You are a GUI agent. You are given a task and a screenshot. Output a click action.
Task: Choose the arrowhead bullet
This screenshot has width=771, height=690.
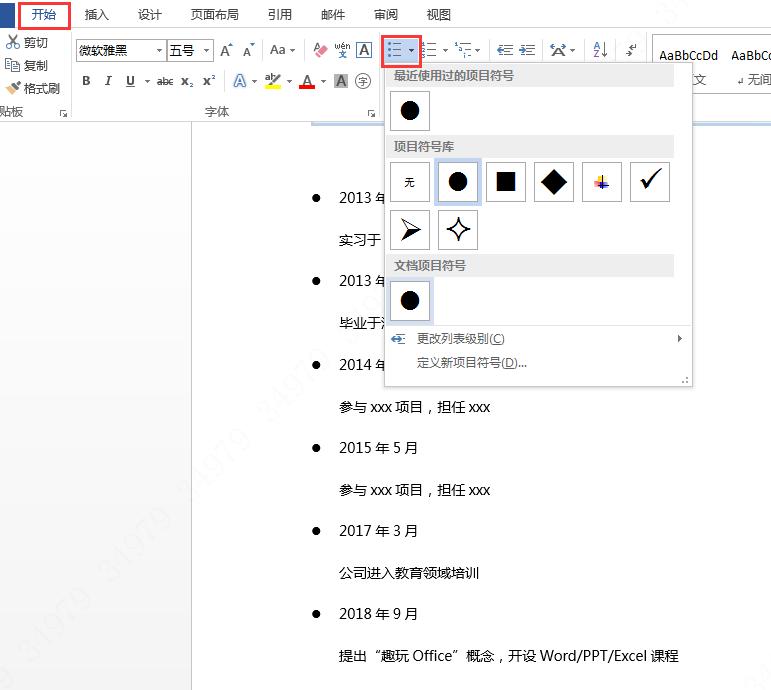tap(410, 230)
